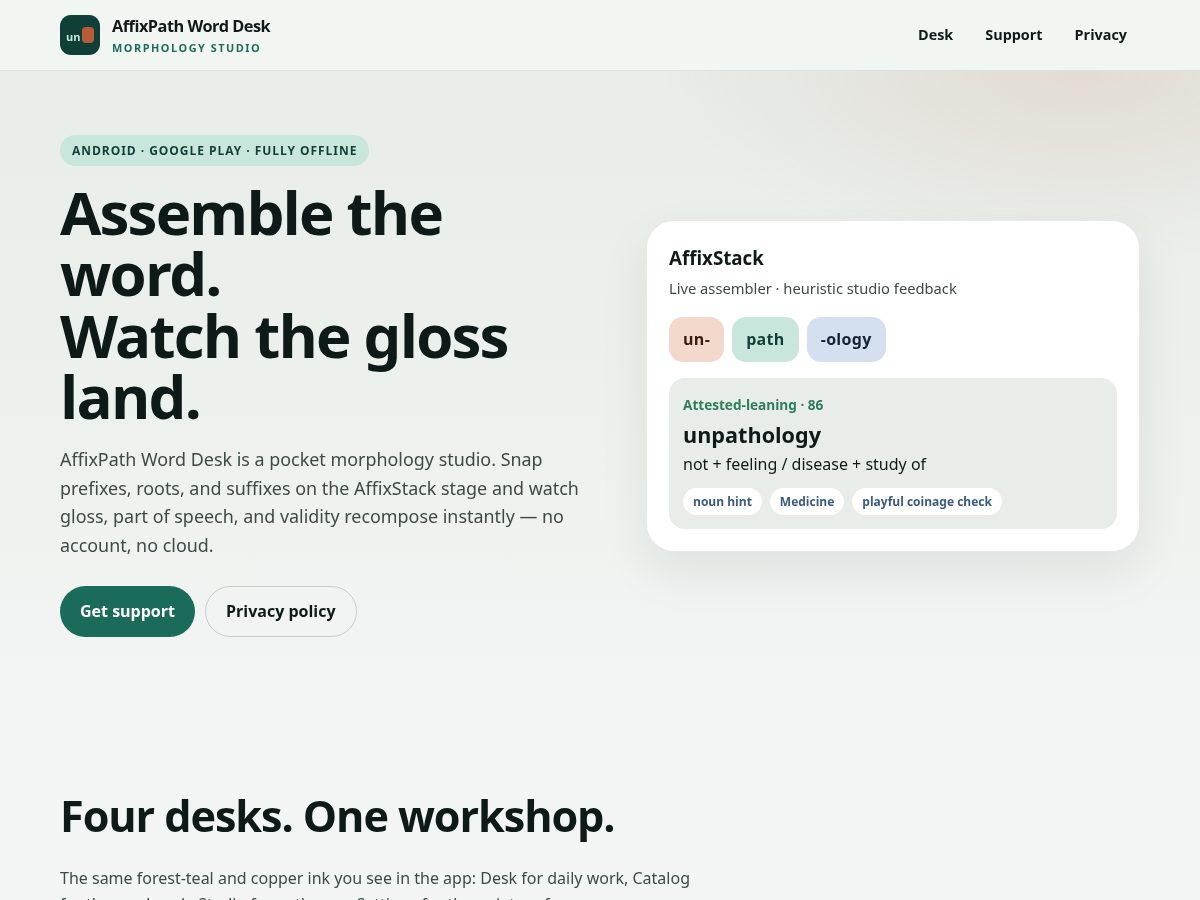Open the AffixPath Word Desk home link
The width and height of the screenshot is (1200, 900).
point(165,35)
